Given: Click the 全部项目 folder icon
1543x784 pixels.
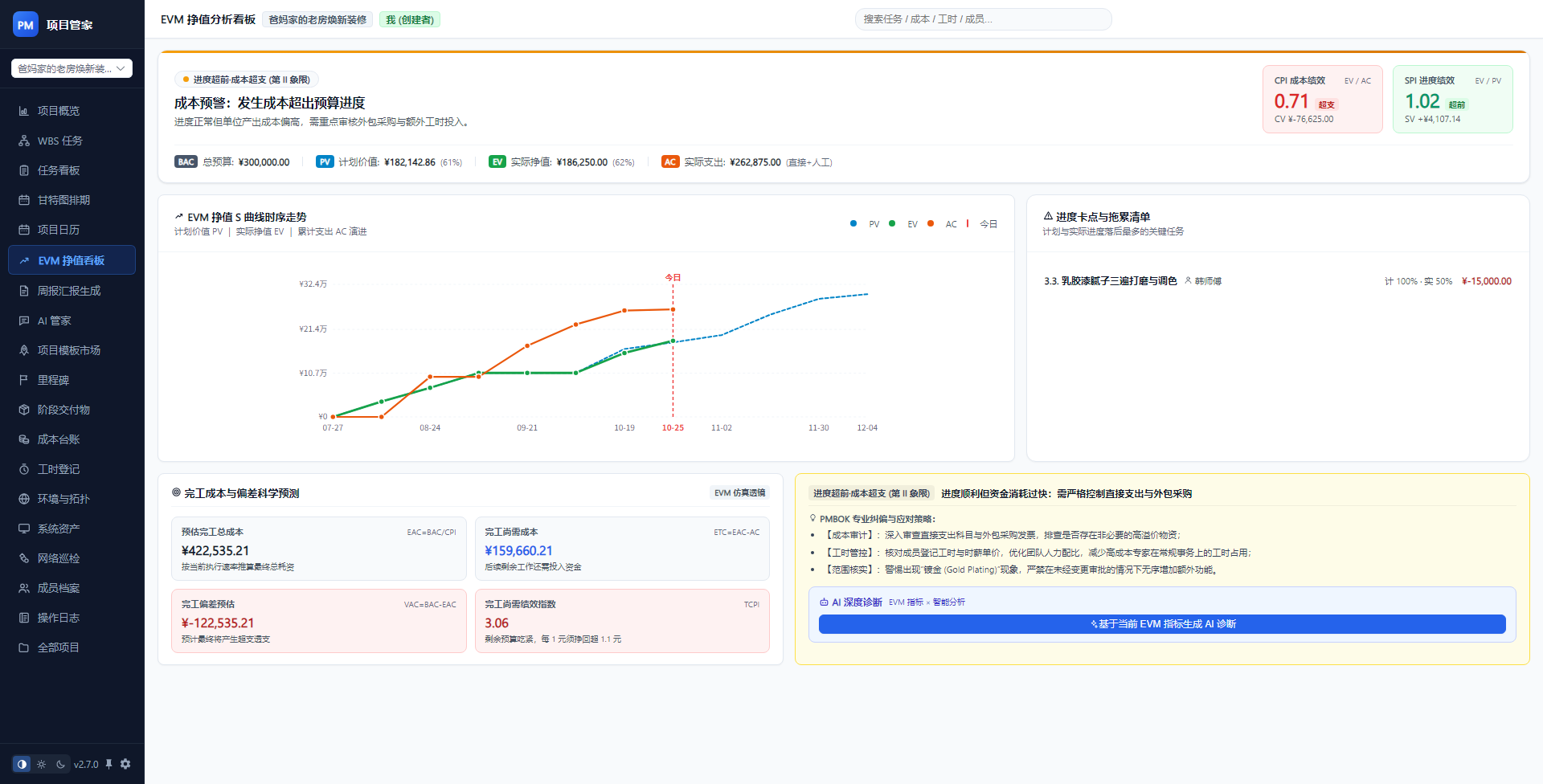Looking at the screenshot, I should coord(24,647).
